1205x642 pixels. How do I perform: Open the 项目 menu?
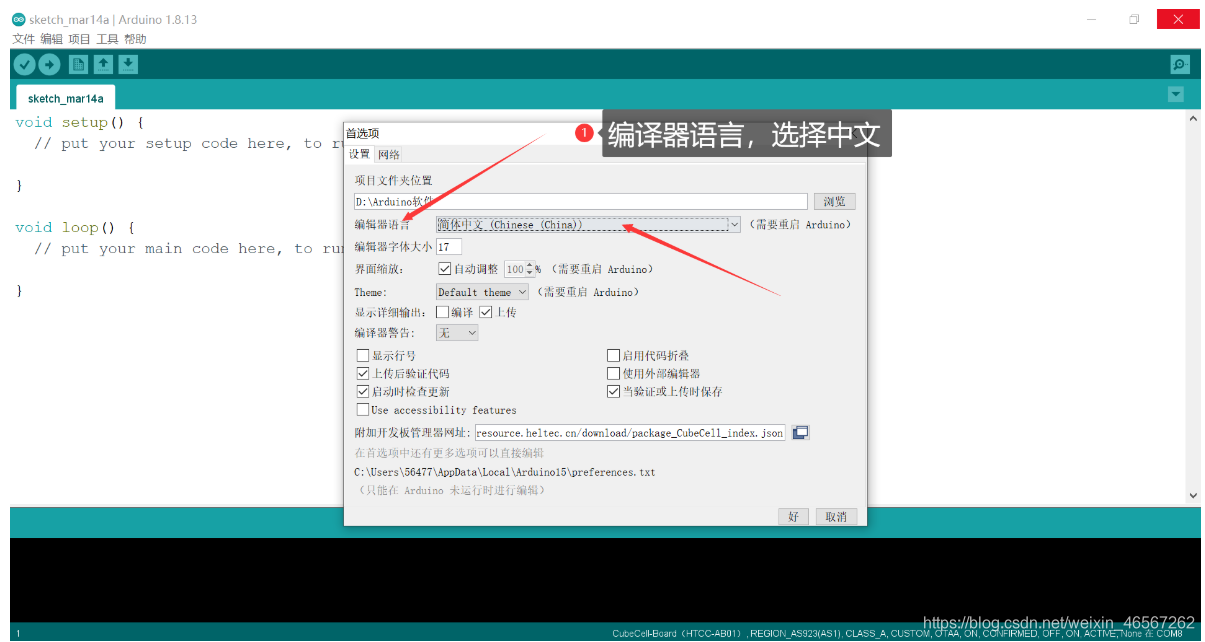79,39
